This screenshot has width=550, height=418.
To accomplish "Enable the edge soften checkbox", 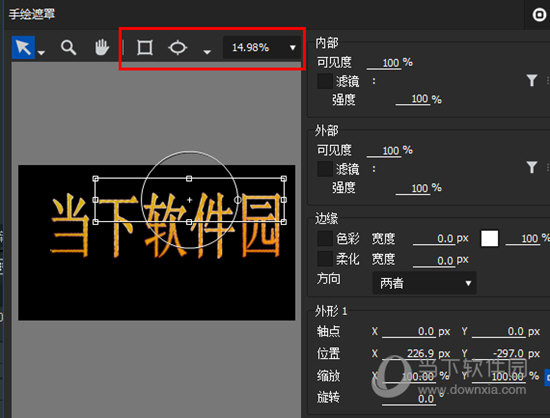I will [324, 259].
